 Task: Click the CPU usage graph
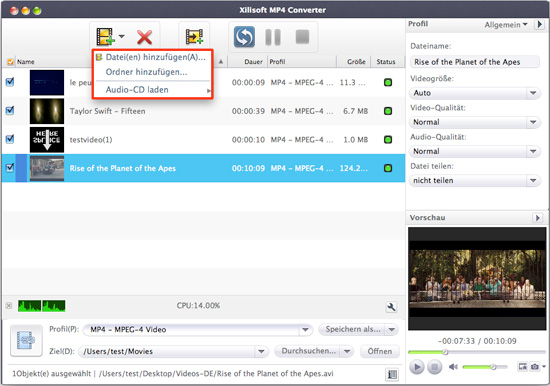pos(41,306)
